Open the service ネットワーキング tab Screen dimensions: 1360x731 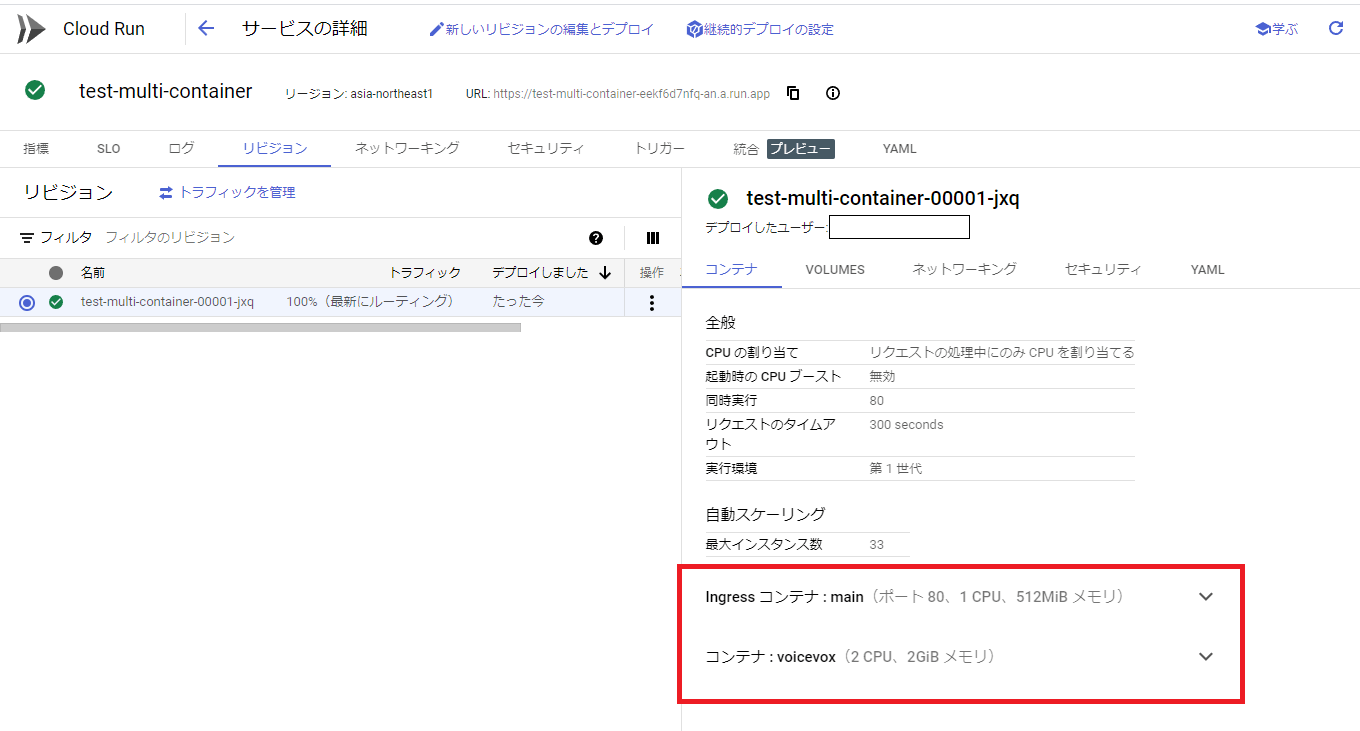pos(407,148)
